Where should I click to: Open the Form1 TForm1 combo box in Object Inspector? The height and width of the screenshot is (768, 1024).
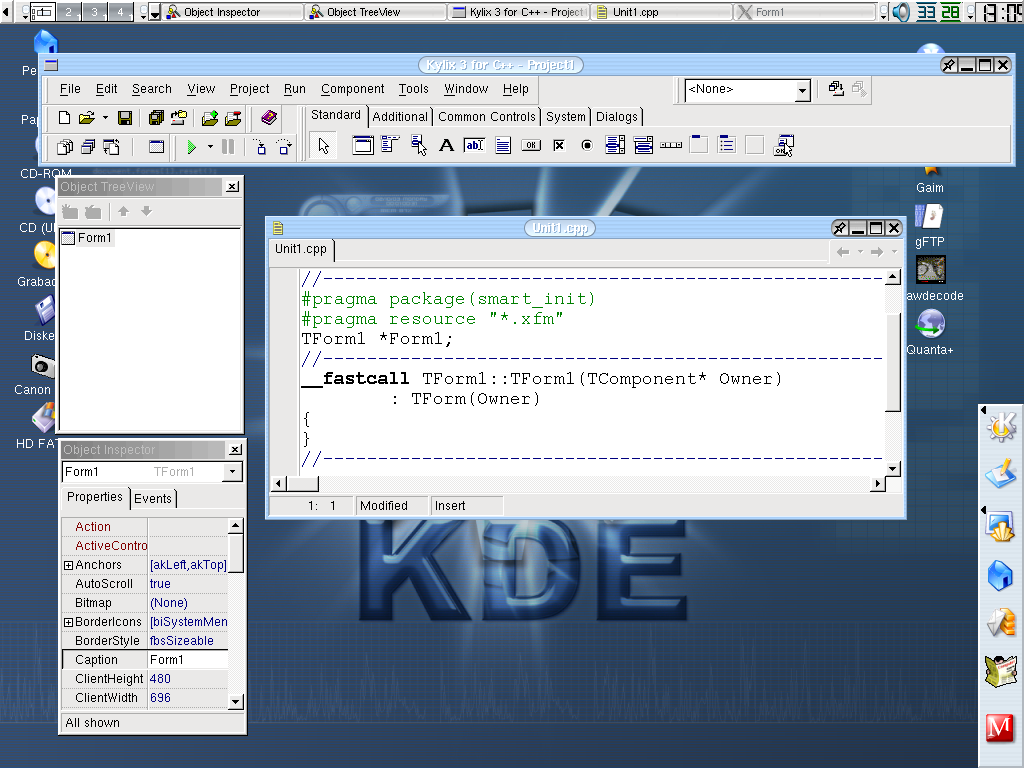(x=232, y=472)
